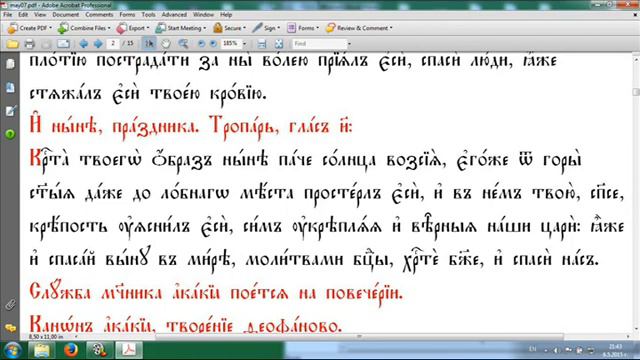Choose the Hand tool
Screen dimensions: 640x360
[166, 44]
